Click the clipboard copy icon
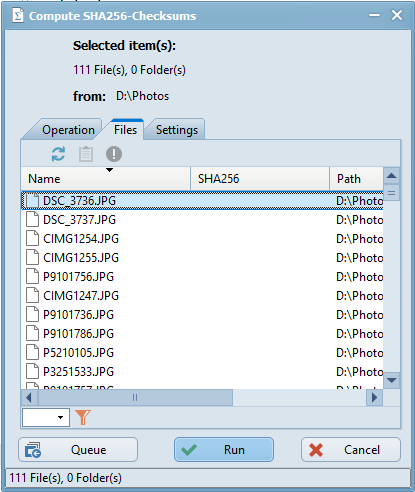Screen dimensions: 415x492 coord(86,154)
